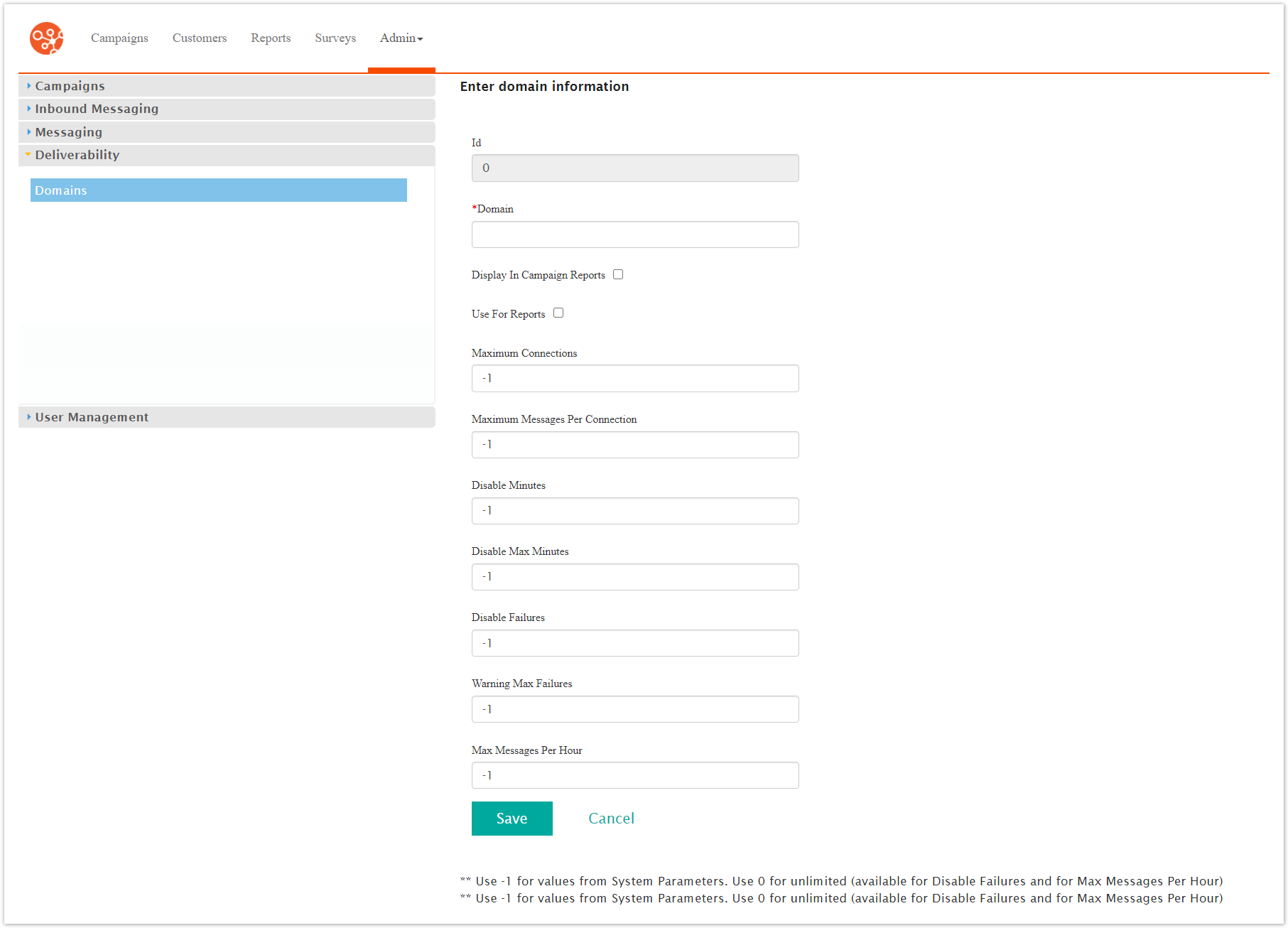Open the Admin dropdown menu
The height and width of the screenshot is (928, 1288).
point(401,38)
